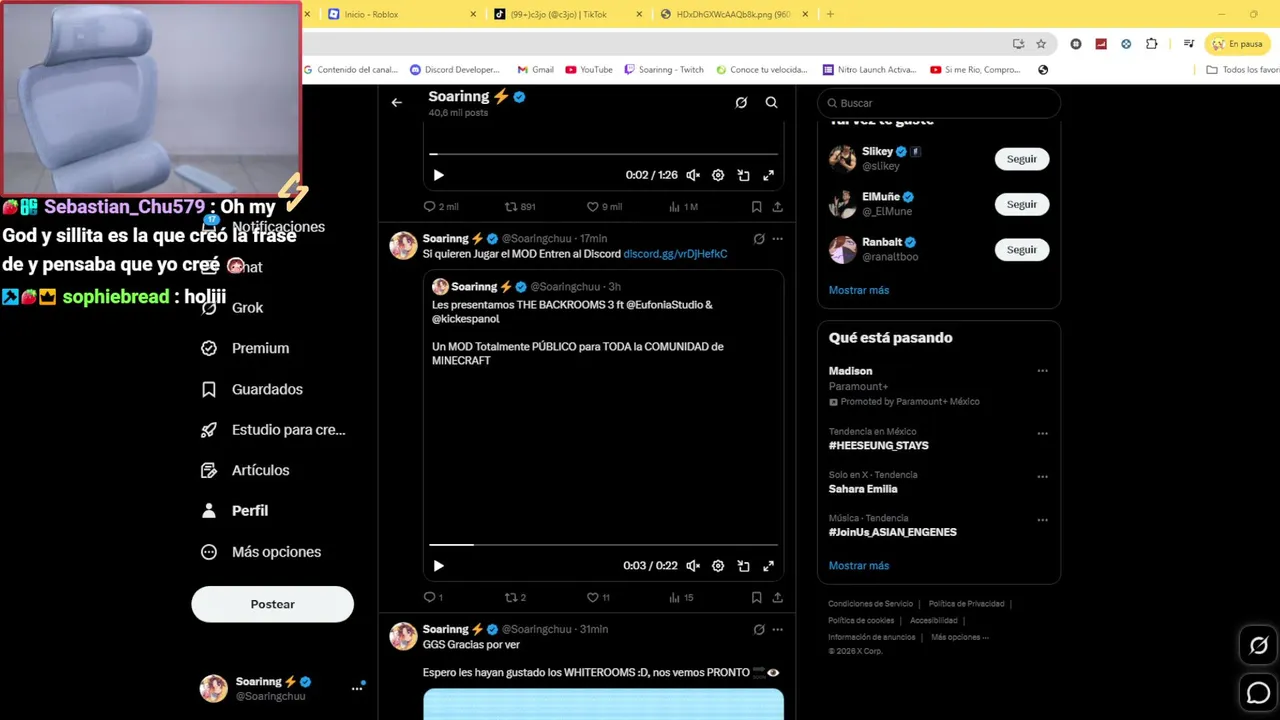Switch to the Inicio - Roblox tab
The image size is (1280, 720).
[x=403, y=14]
